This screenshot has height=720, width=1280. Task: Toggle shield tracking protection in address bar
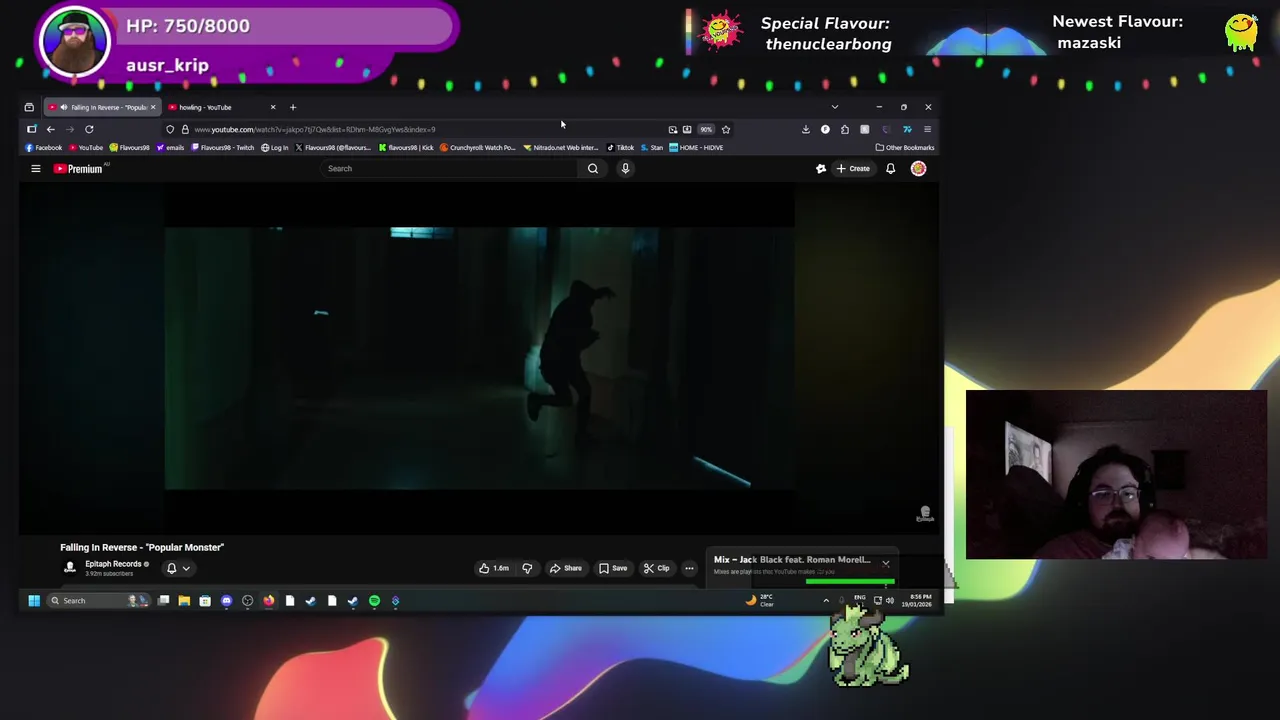coord(170,129)
